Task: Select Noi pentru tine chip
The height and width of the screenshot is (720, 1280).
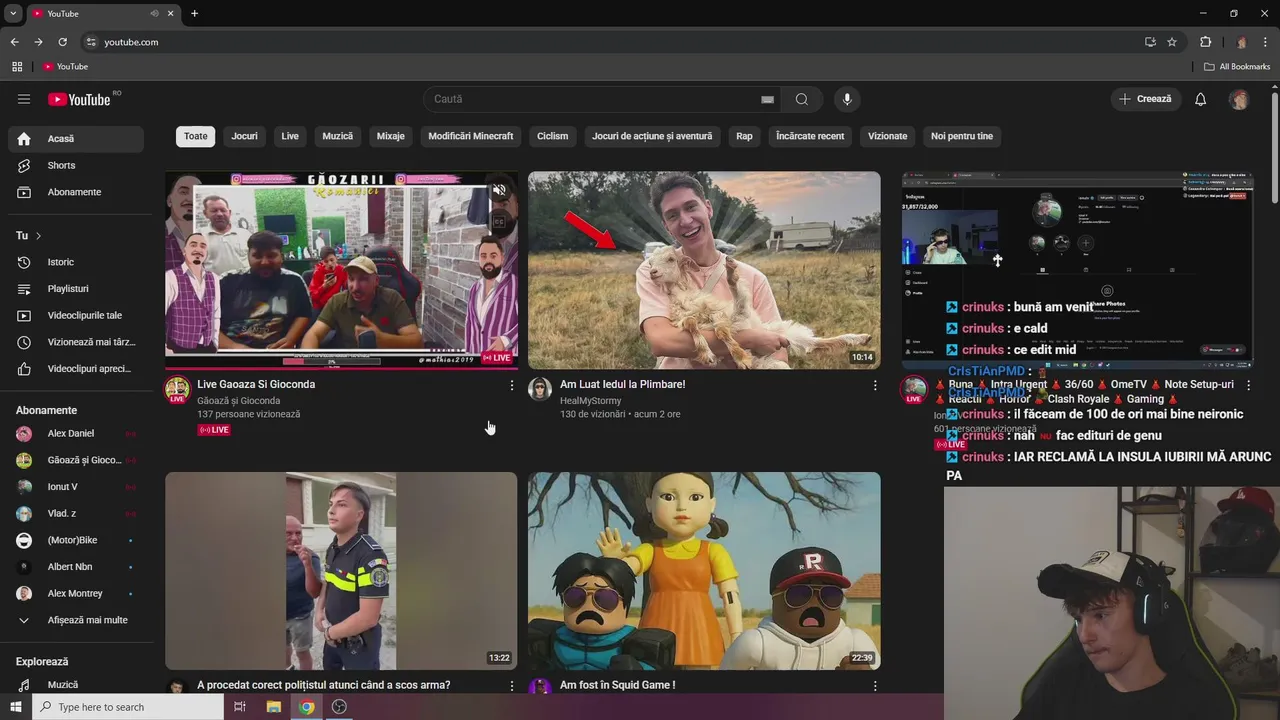Action: click(962, 136)
